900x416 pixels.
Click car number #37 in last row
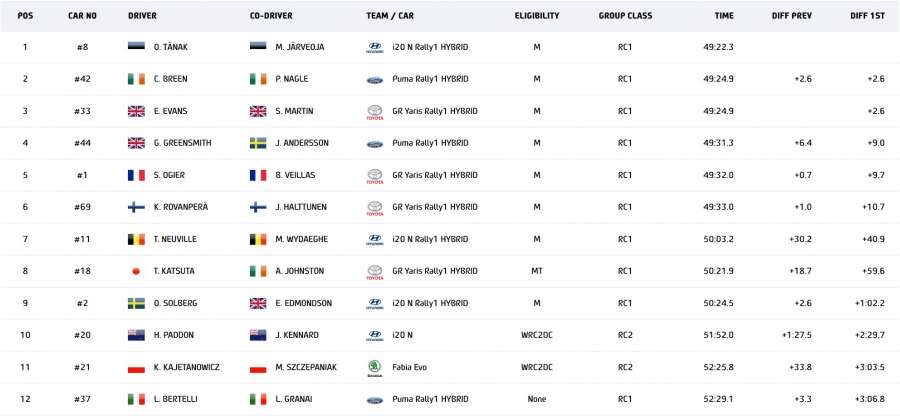click(x=82, y=399)
